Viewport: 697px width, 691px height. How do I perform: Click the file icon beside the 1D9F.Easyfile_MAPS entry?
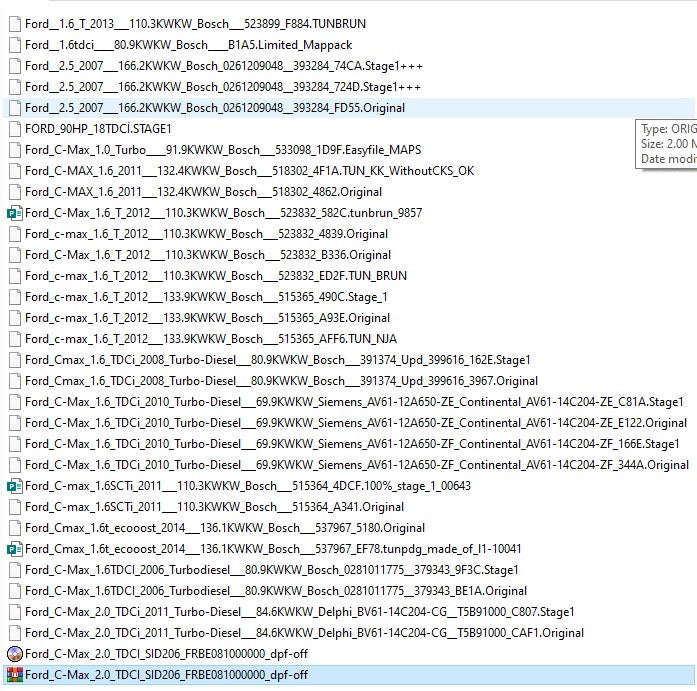click(x=14, y=150)
